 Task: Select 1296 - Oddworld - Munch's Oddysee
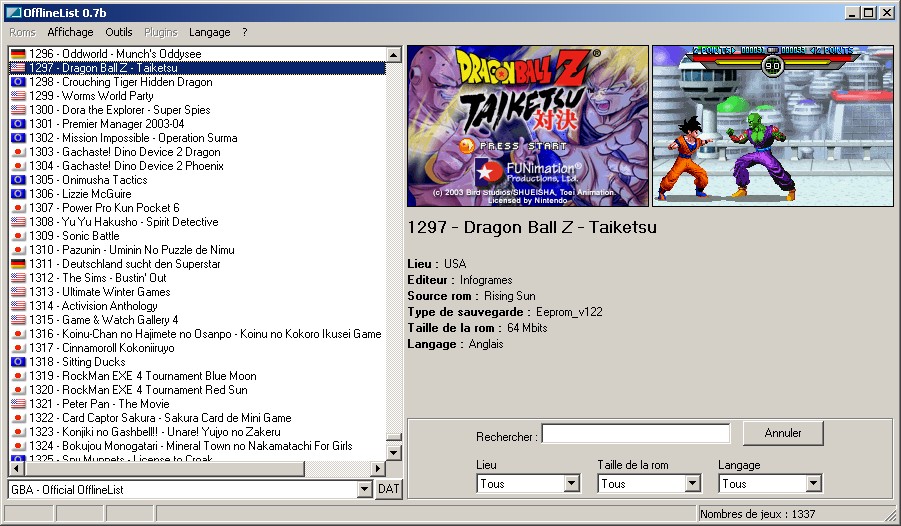click(x=115, y=54)
